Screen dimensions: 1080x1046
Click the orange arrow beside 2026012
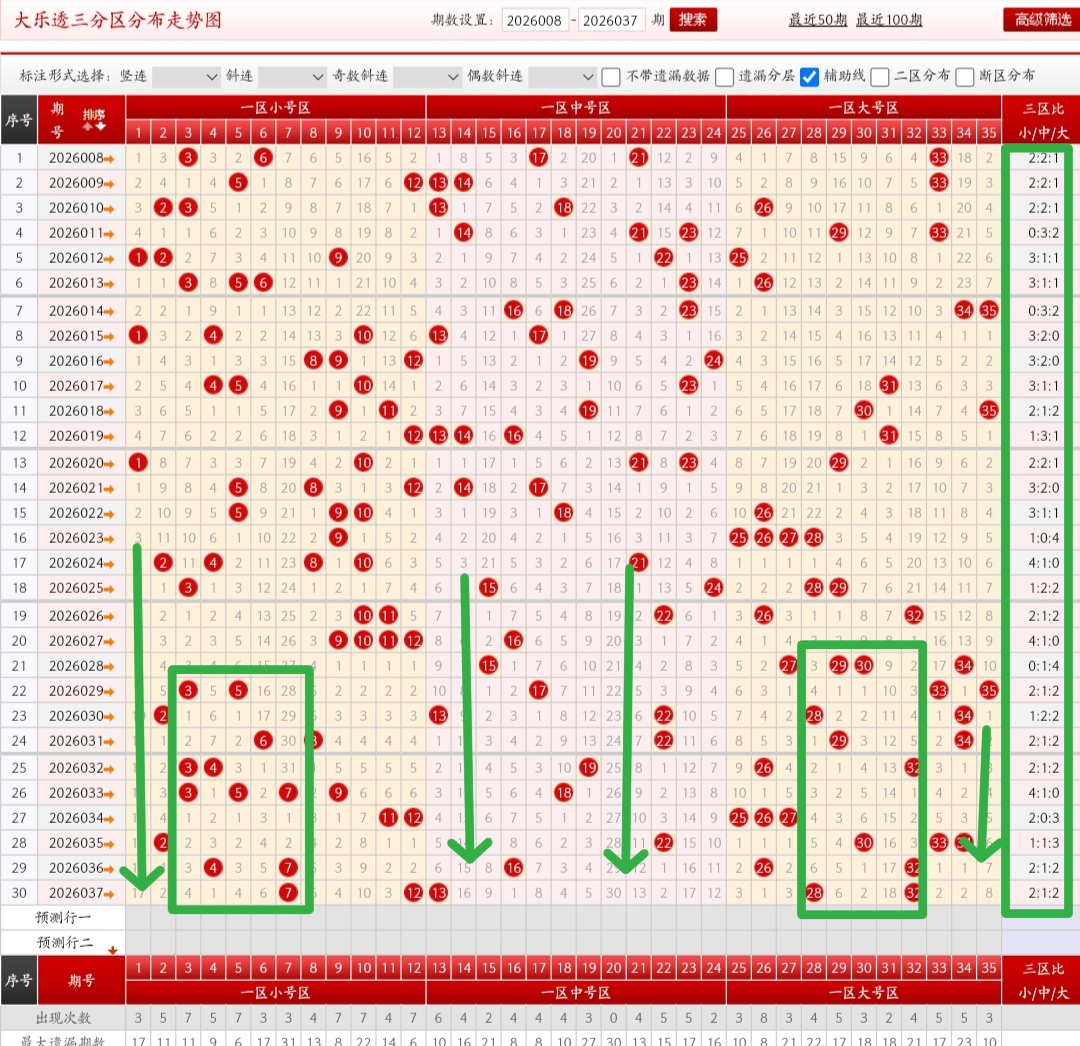[109, 259]
